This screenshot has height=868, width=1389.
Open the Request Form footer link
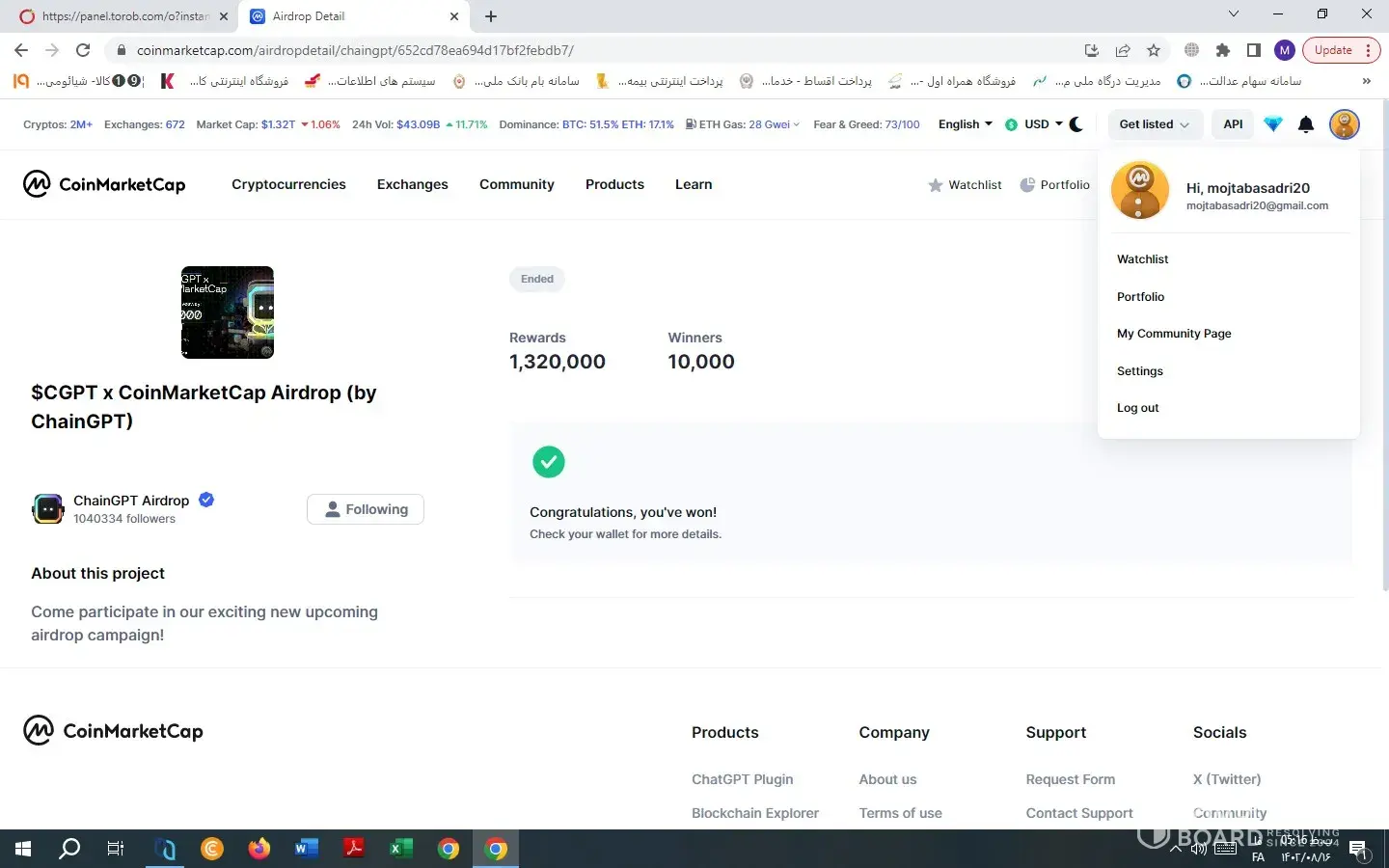(x=1071, y=779)
